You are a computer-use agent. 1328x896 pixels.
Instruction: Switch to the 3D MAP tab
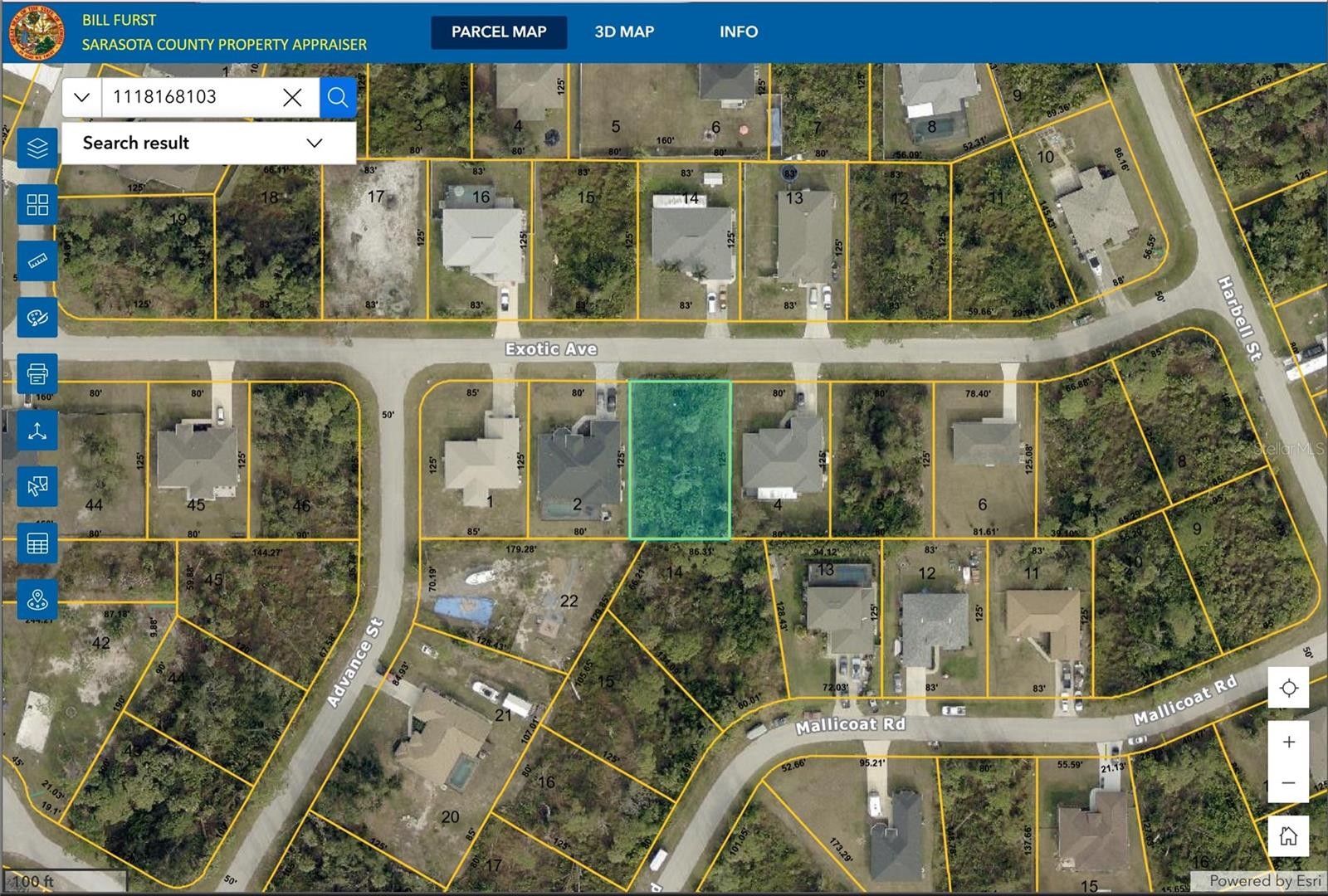pyautogui.click(x=624, y=32)
